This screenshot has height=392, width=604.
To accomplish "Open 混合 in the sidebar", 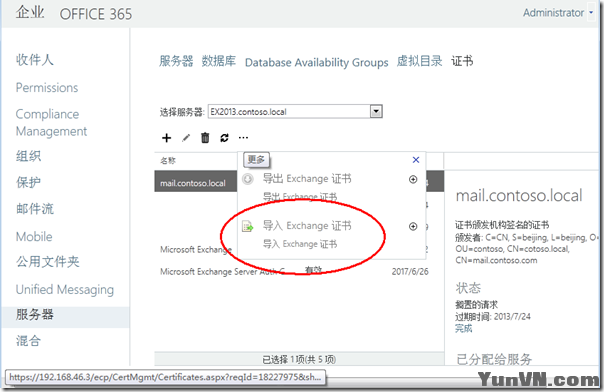I will coord(29,341).
